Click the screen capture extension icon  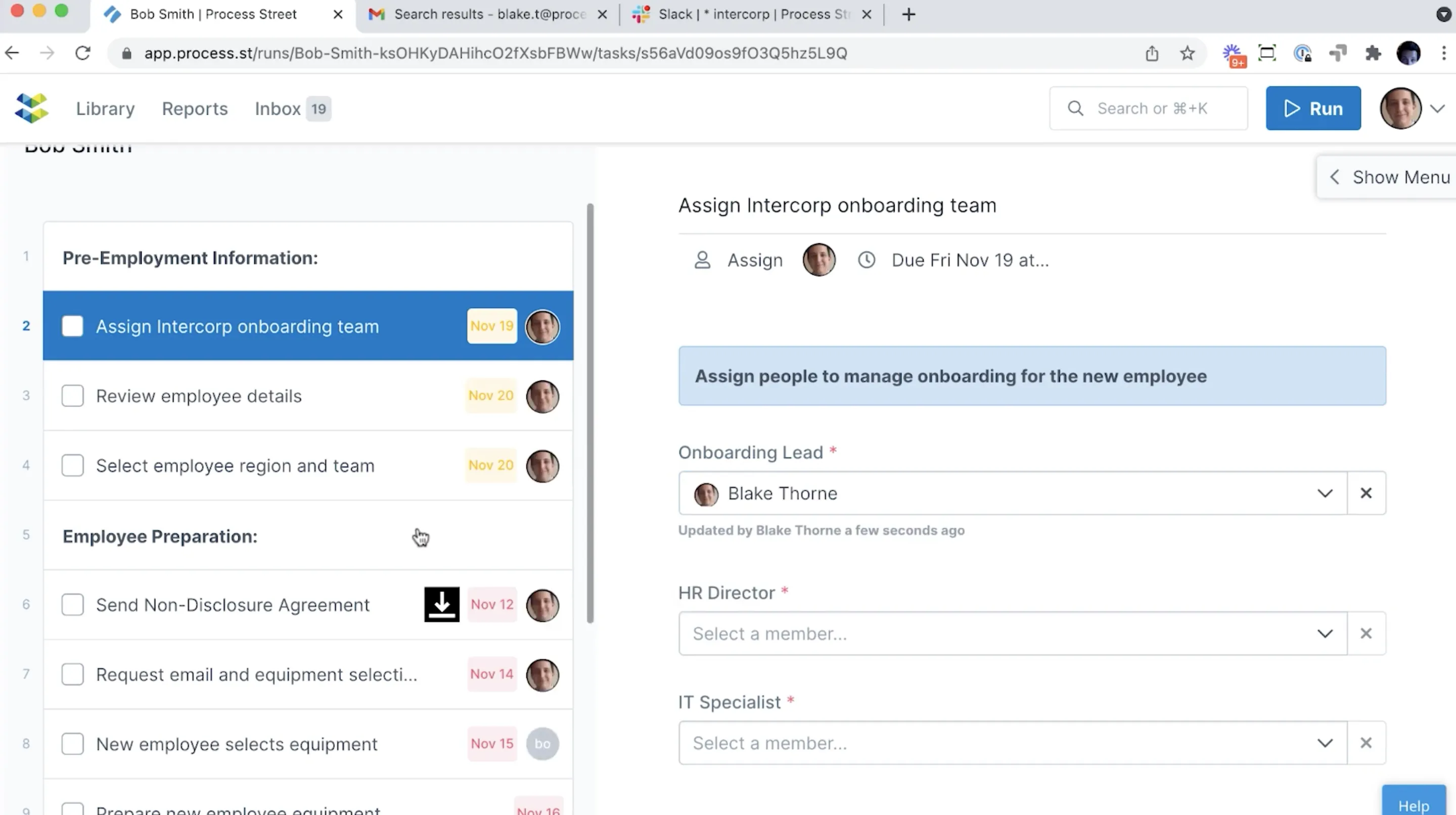pyautogui.click(x=1267, y=53)
